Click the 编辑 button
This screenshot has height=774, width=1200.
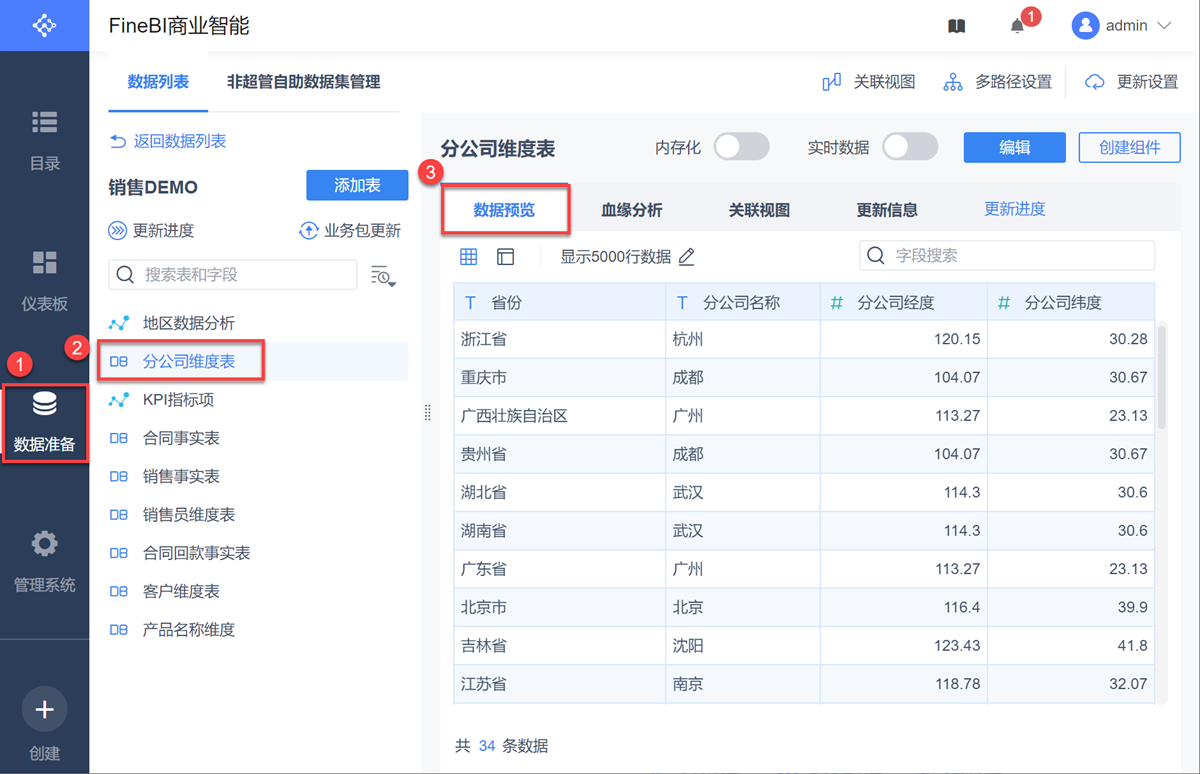pos(1015,147)
